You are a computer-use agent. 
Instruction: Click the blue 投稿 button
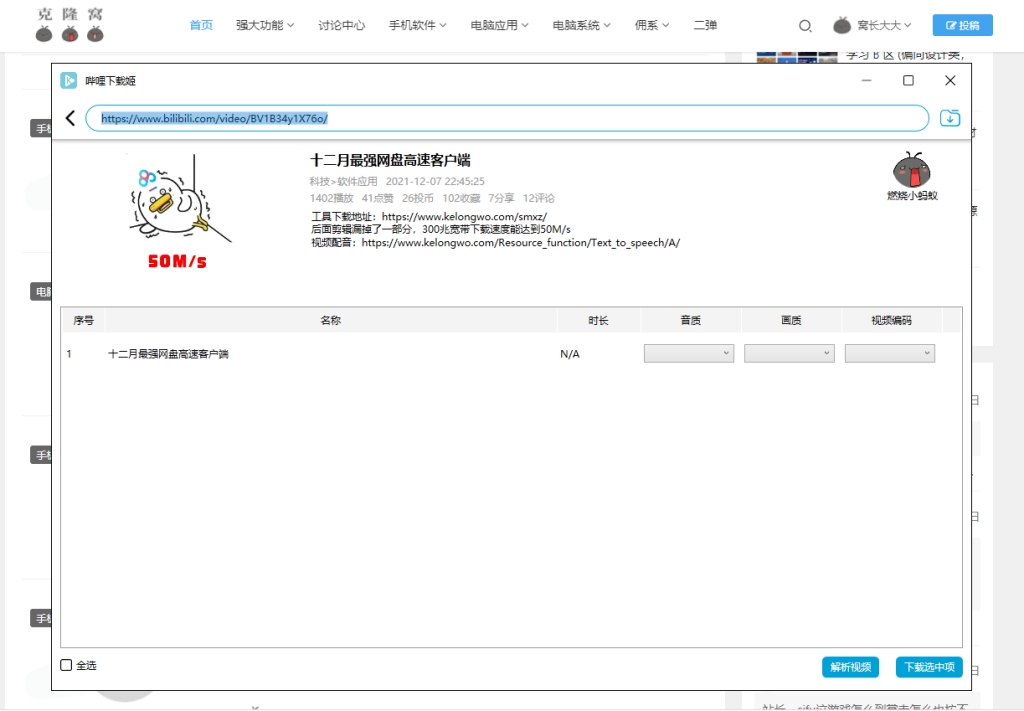click(963, 25)
